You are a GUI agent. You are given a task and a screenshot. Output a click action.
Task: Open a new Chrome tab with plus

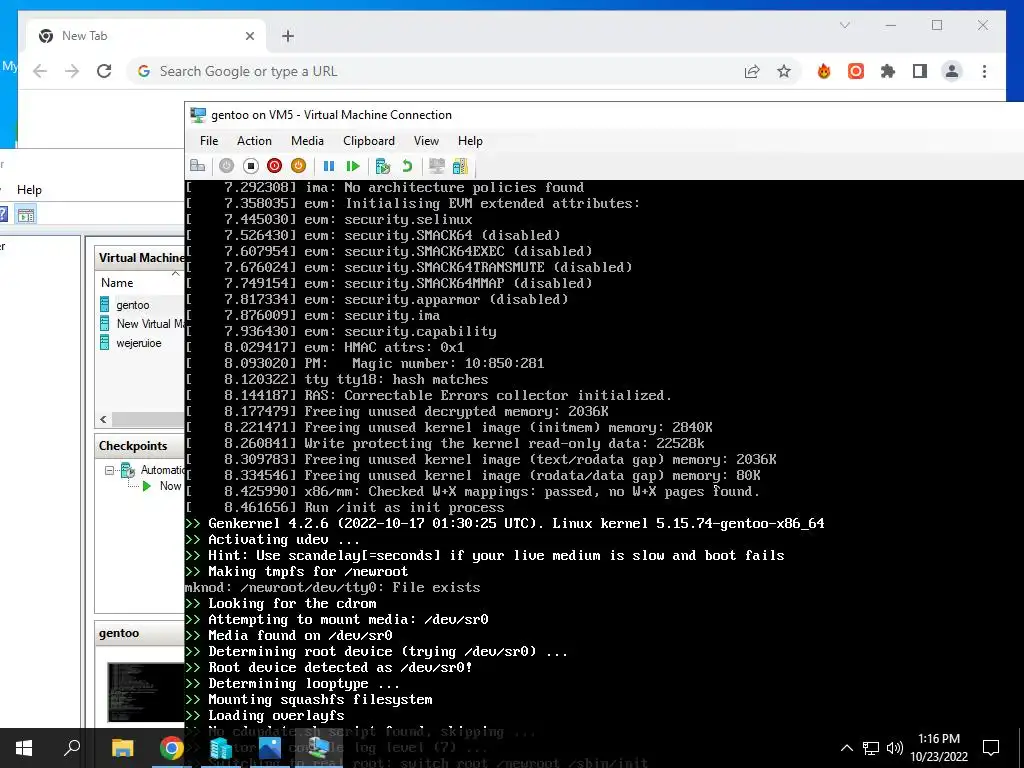[x=288, y=36]
